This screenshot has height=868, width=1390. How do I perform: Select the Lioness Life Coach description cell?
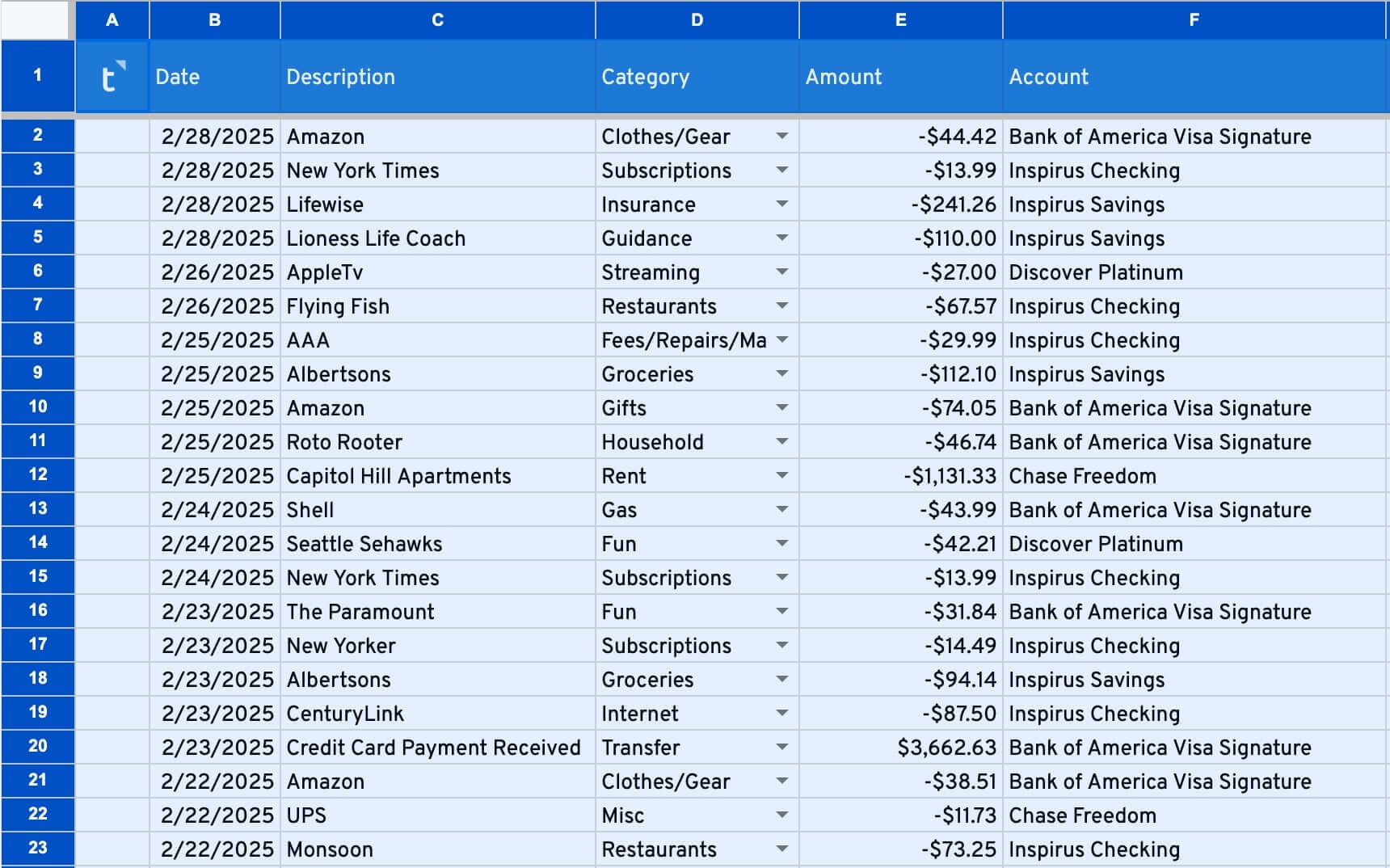(438, 238)
